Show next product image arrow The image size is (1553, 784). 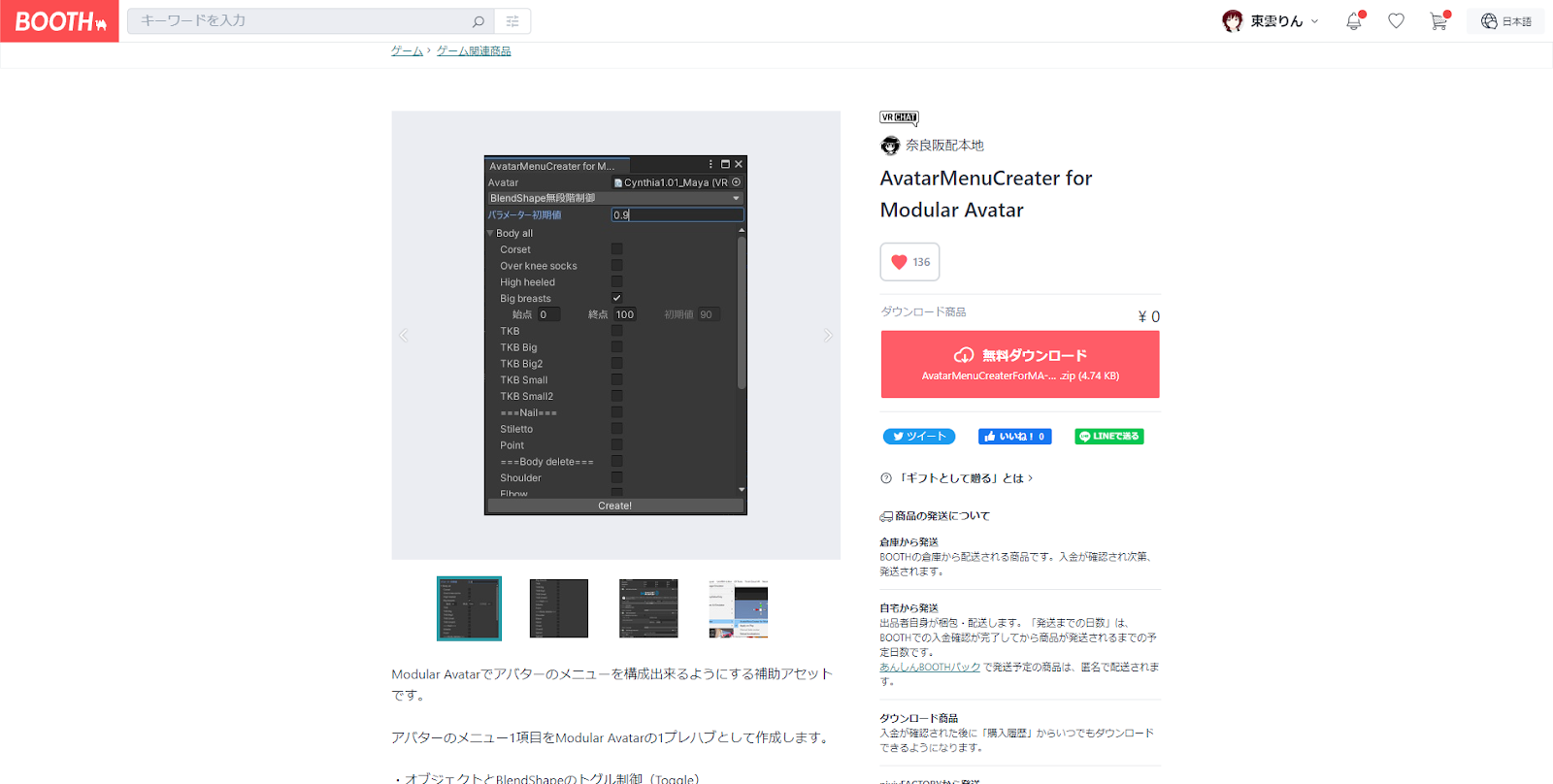[x=828, y=336]
